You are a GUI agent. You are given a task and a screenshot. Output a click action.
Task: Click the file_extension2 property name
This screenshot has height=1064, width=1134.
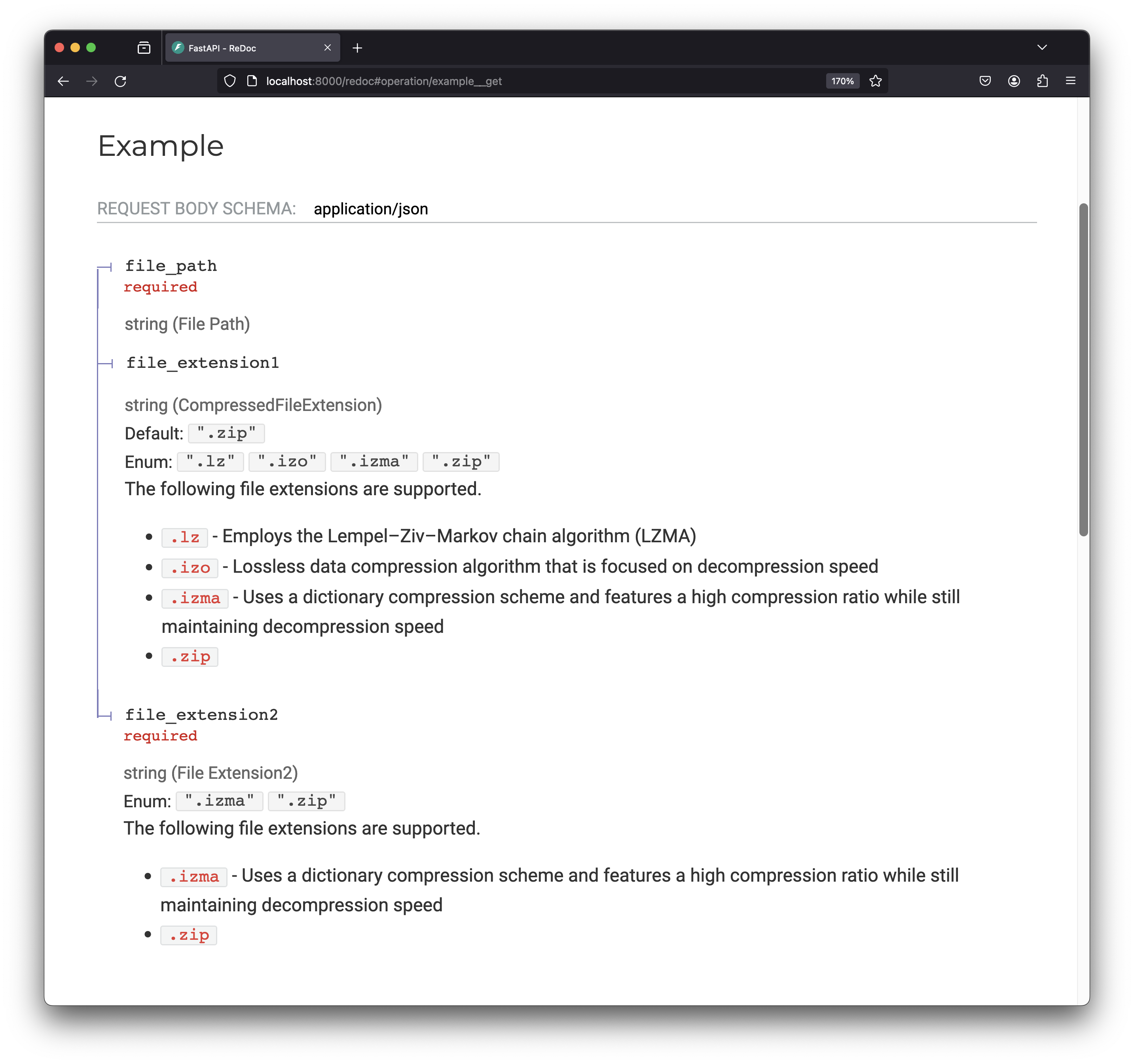pos(201,714)
